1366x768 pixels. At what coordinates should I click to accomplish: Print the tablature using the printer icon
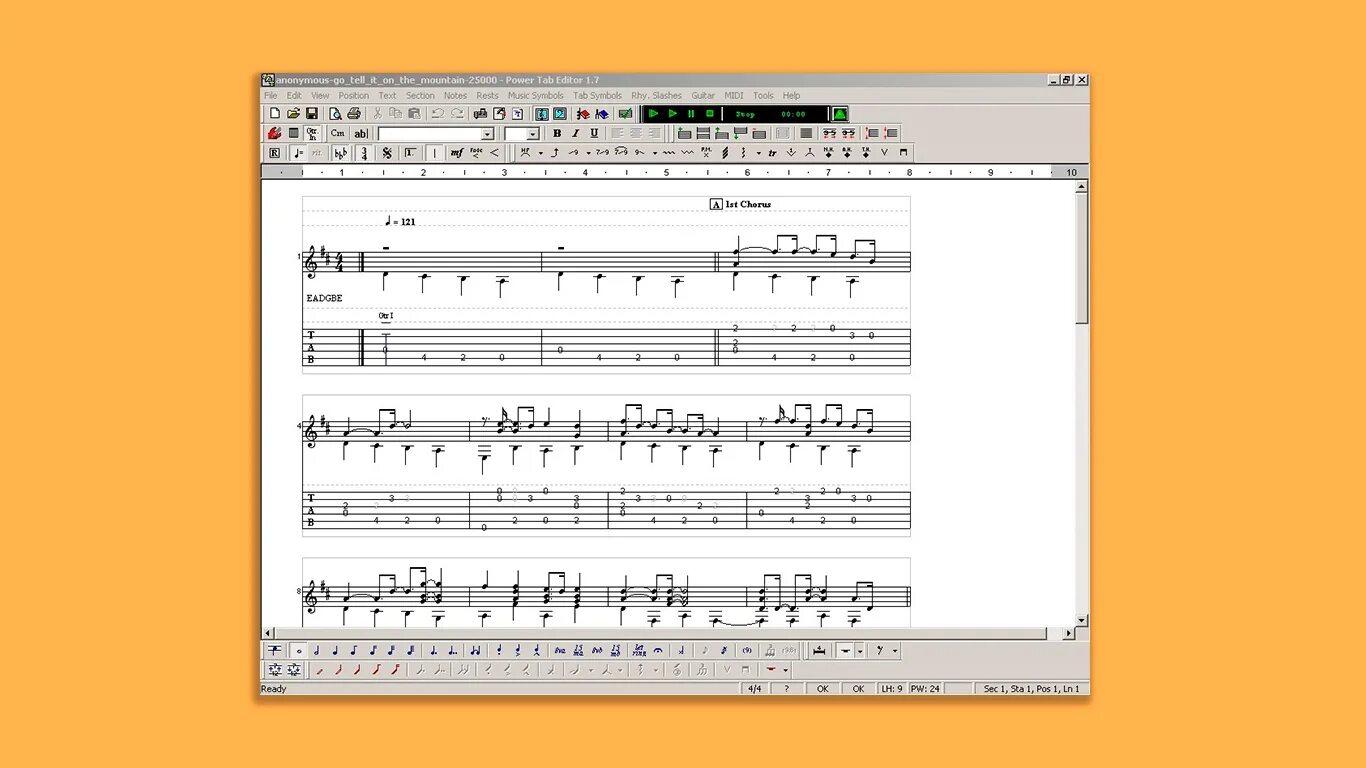click(x=353, y=113)
